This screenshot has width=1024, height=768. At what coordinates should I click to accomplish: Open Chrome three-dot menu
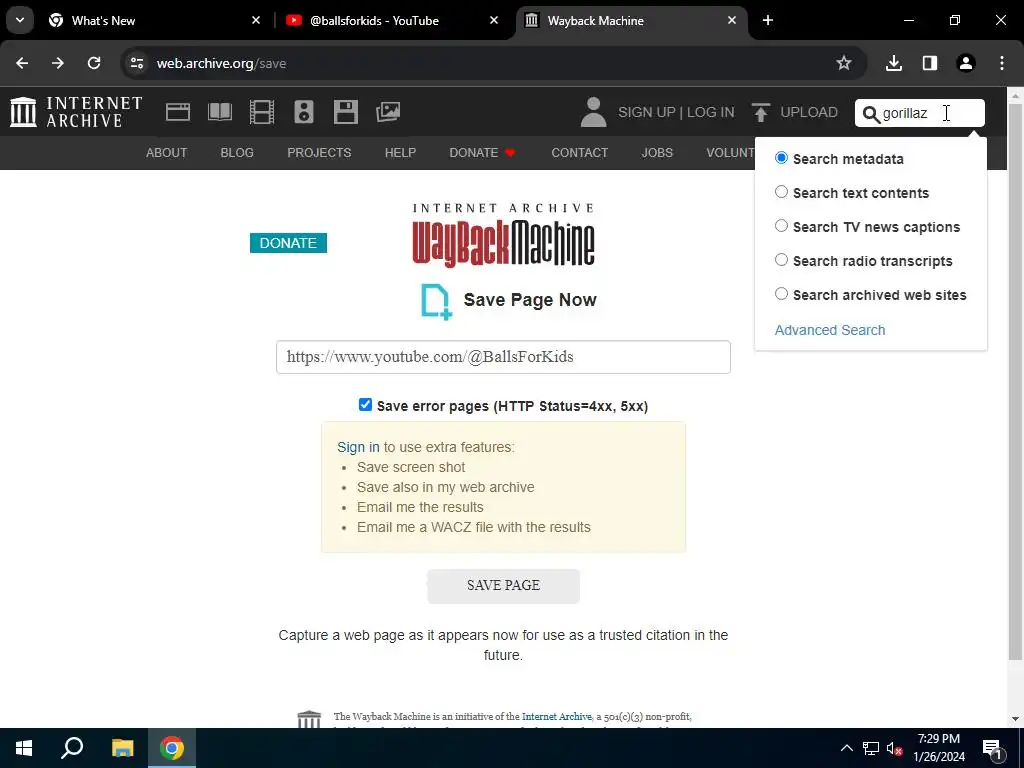(1002, 63)
